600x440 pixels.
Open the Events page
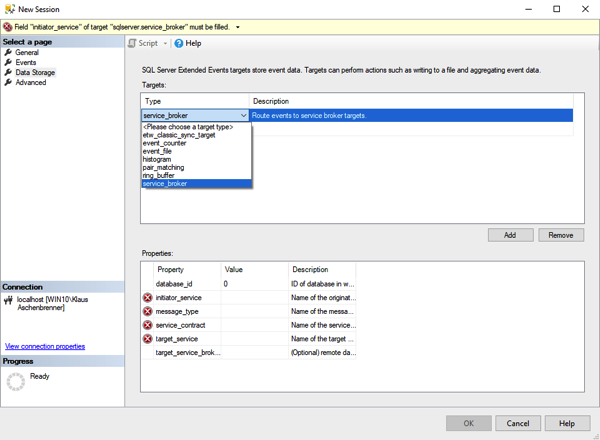pos(26,62)
